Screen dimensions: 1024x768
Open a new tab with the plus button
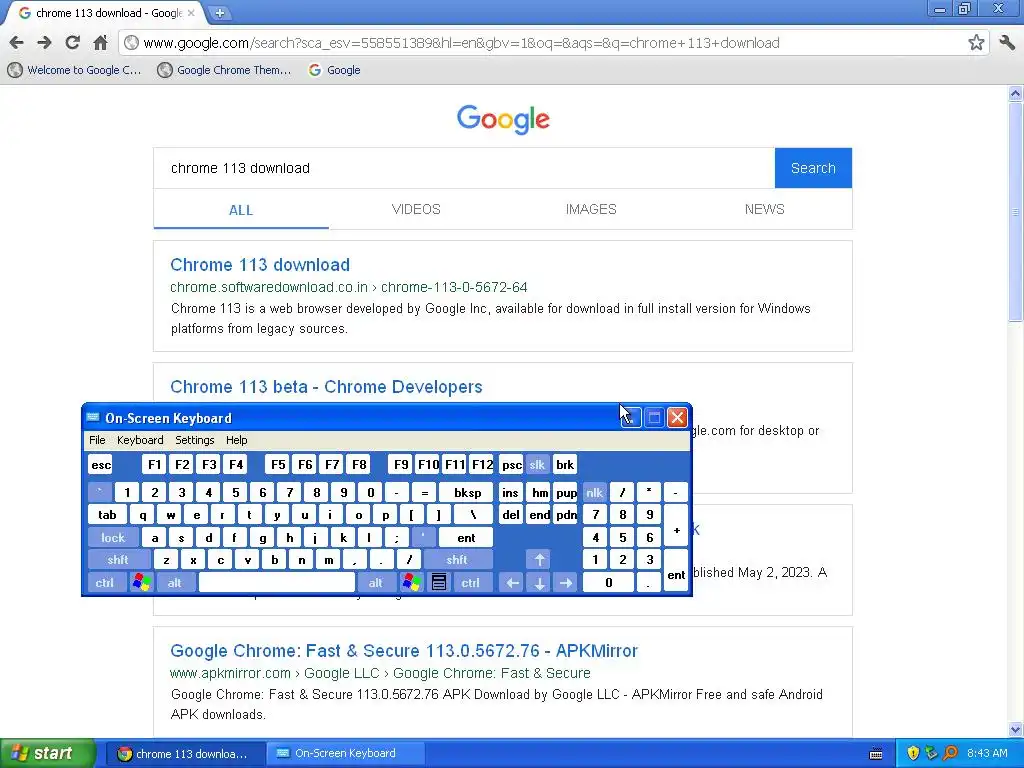220,13
